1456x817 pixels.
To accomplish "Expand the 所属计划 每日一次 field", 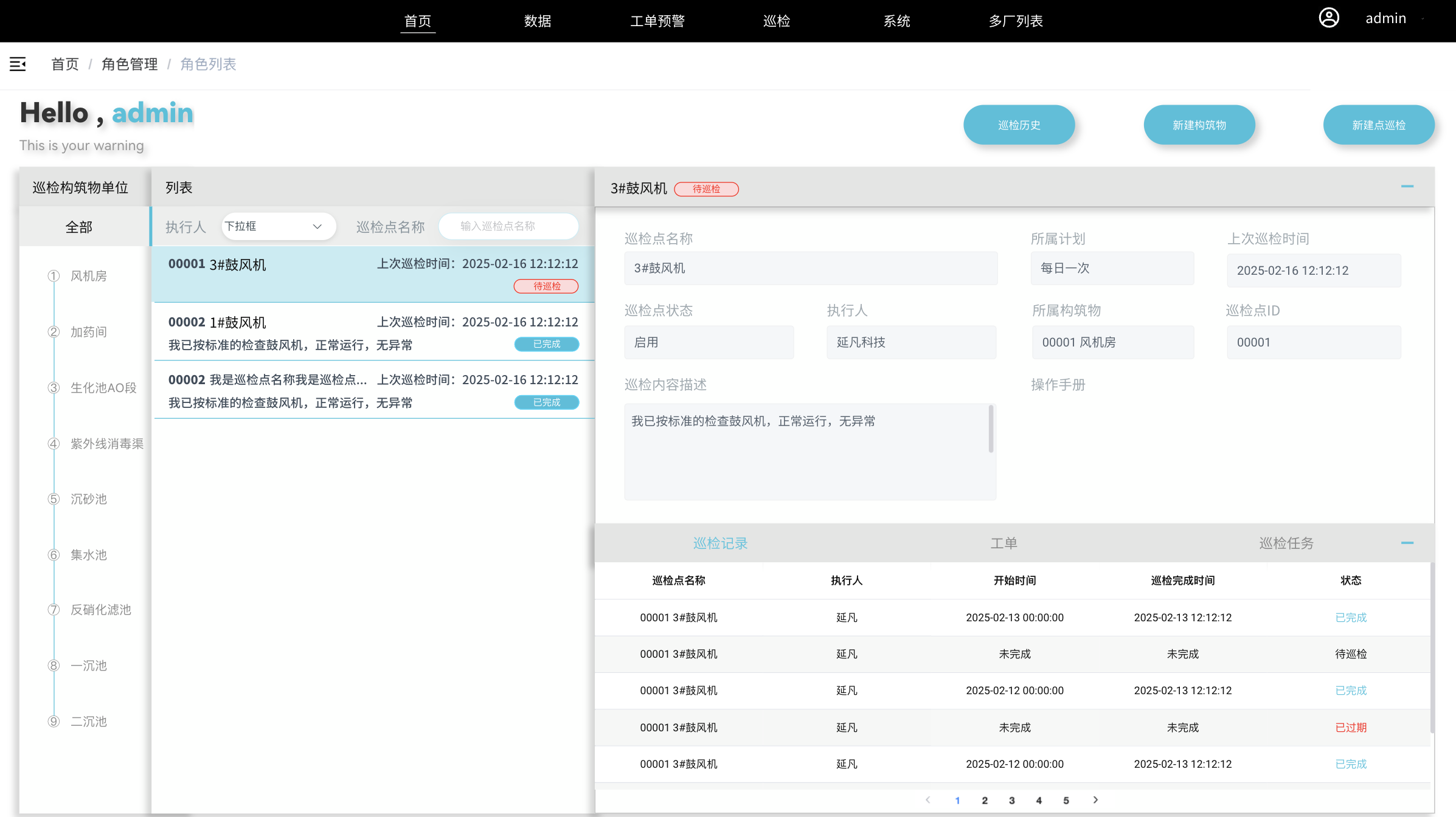I will coord(1112,268).
